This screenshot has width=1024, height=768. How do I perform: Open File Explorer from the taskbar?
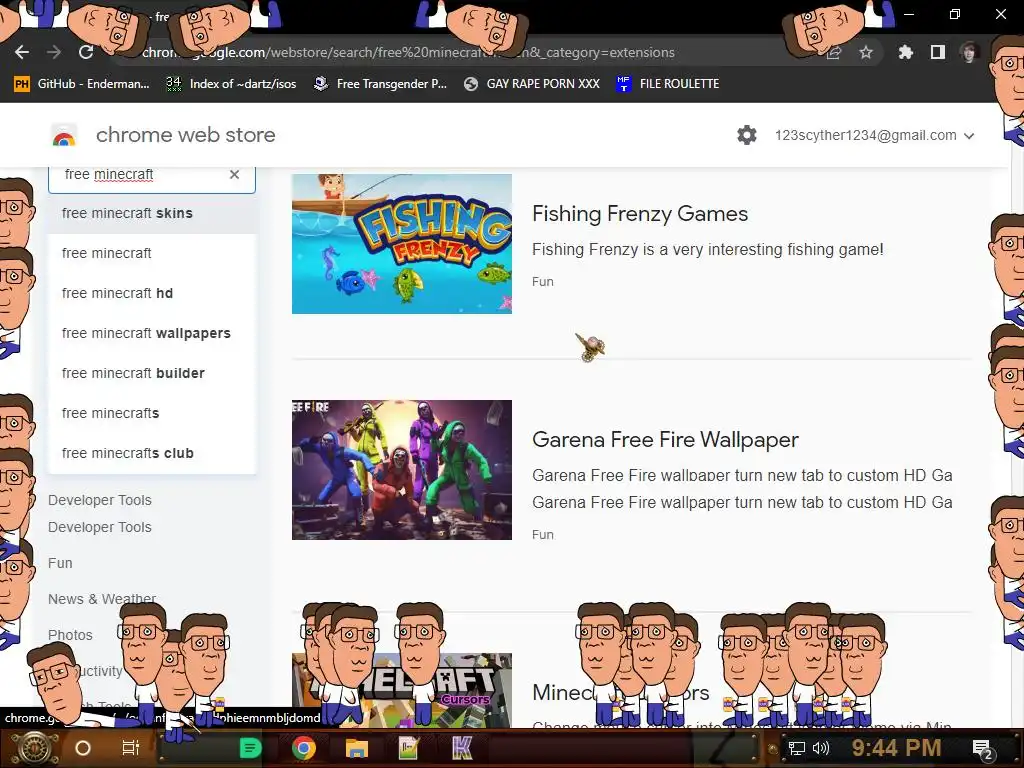357,748
